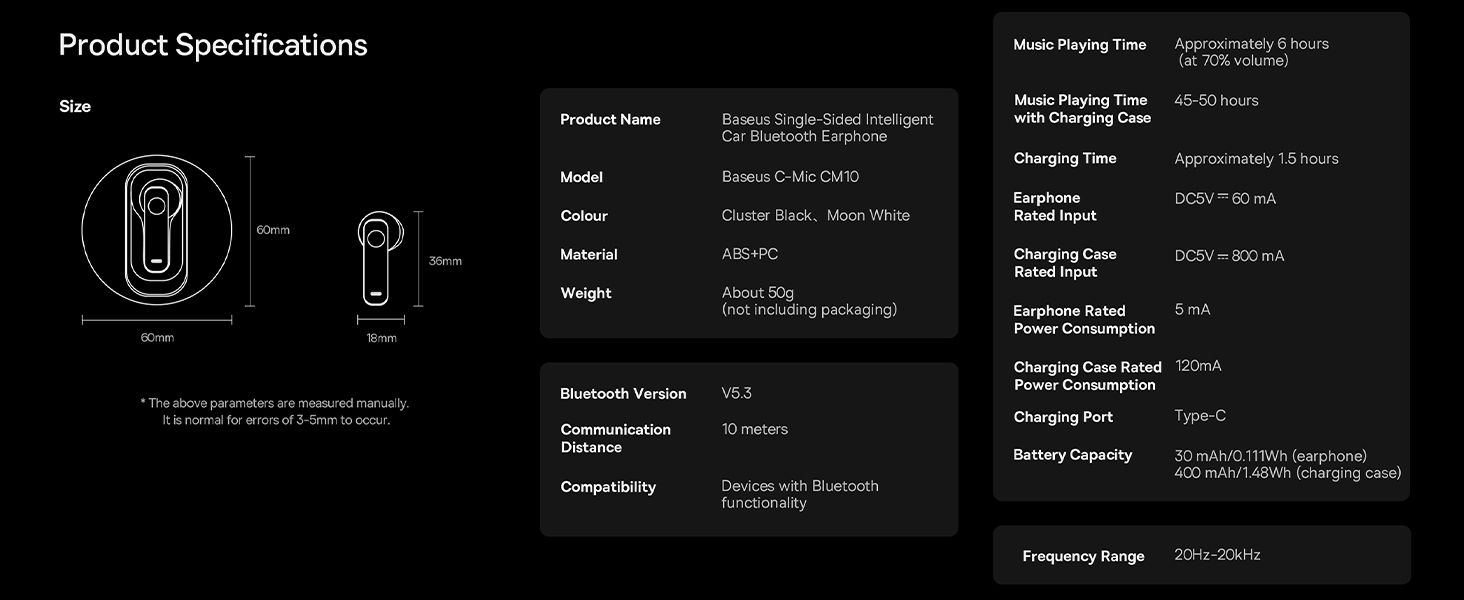Click the Type-C charging port value
Screen dimensions: 1464x600
[x=1200, y=416]
